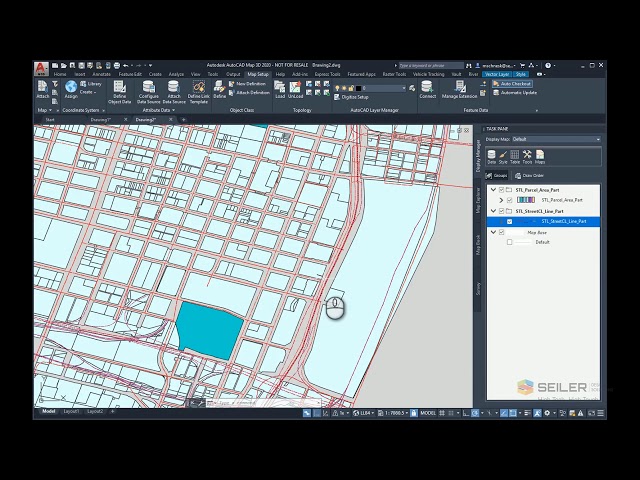Expand the Attribute Data panel dropdown
Screen dimensions: 640x480
coord(158,110)
